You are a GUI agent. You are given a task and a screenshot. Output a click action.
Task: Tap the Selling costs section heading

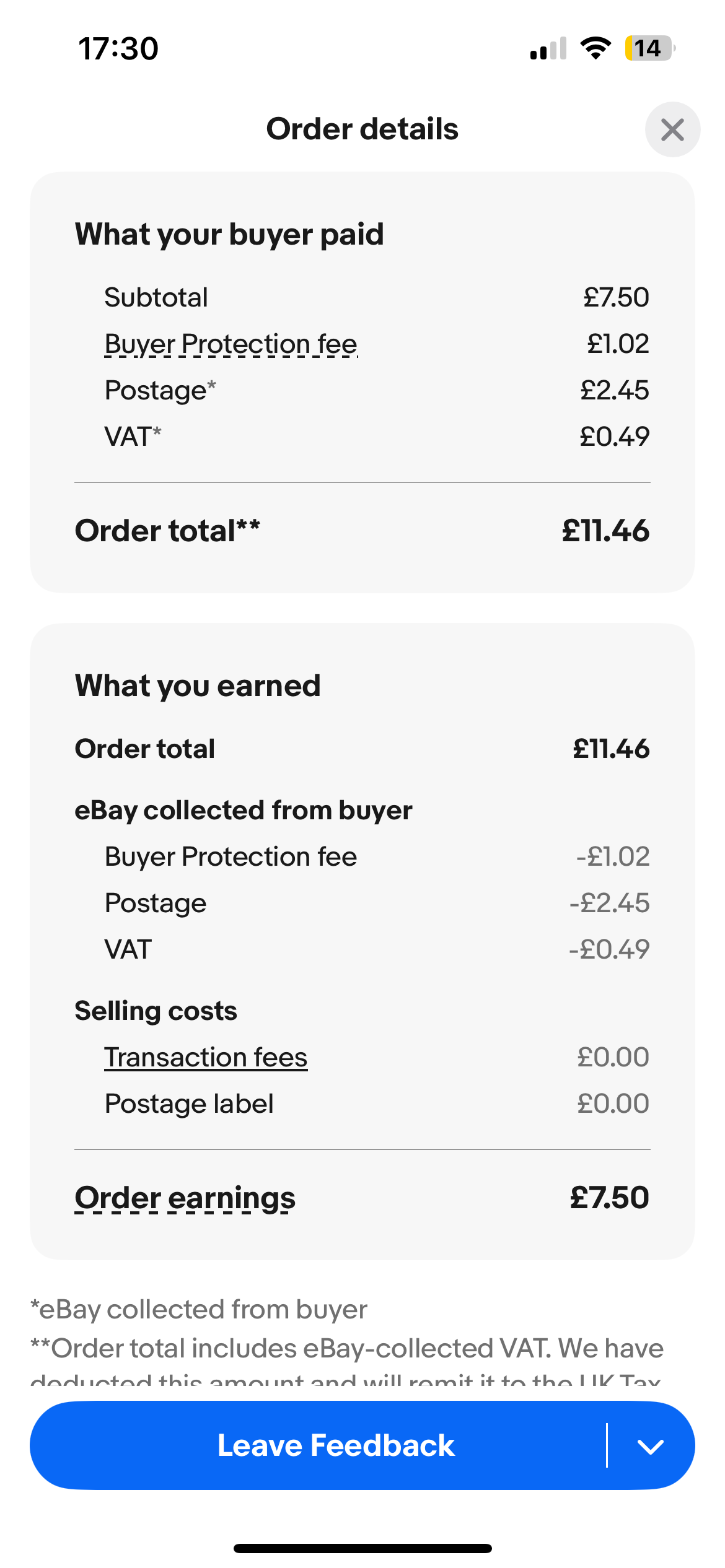[x=156, y=1011]
